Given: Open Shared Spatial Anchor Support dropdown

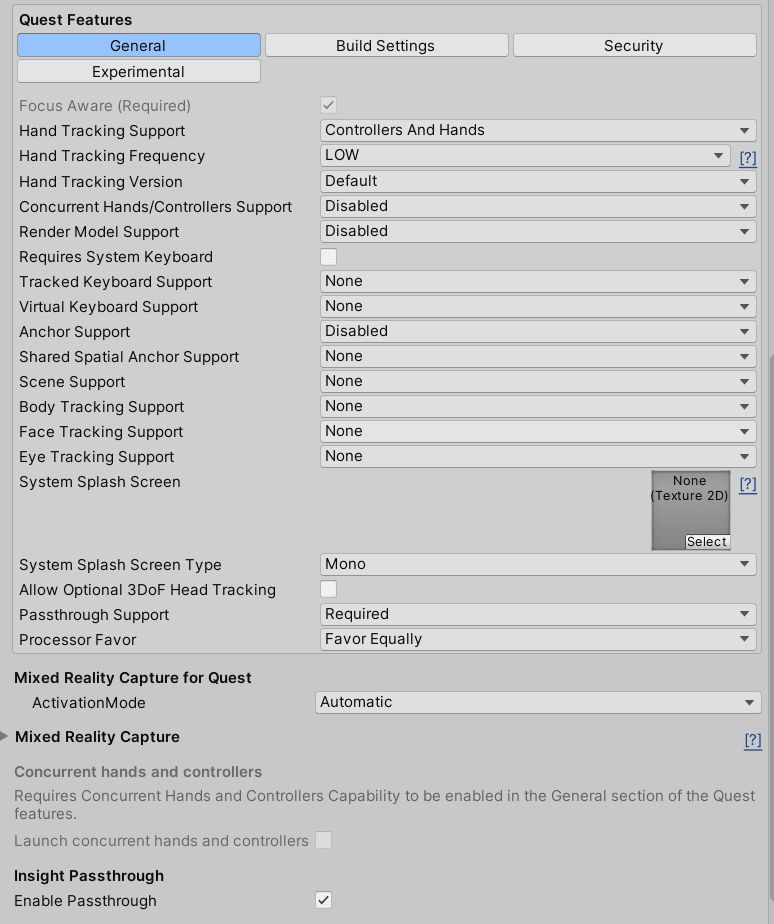Looking at the screenshot, I should point(538,356).
